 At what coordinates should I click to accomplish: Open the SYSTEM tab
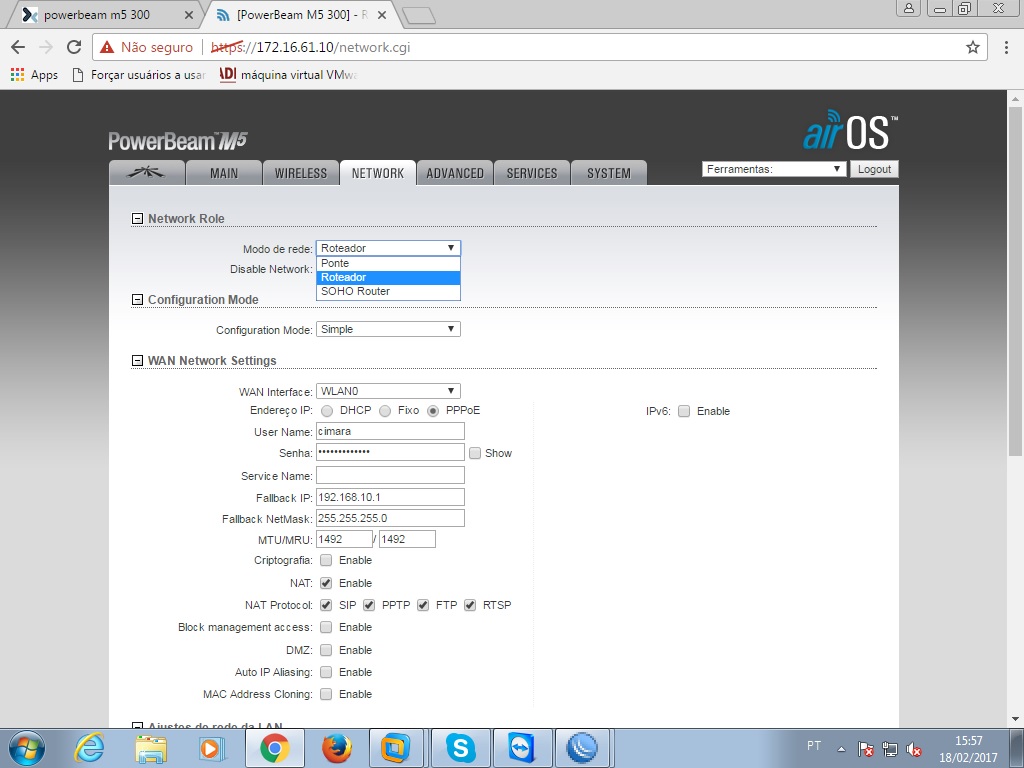[x=609, y=173]
